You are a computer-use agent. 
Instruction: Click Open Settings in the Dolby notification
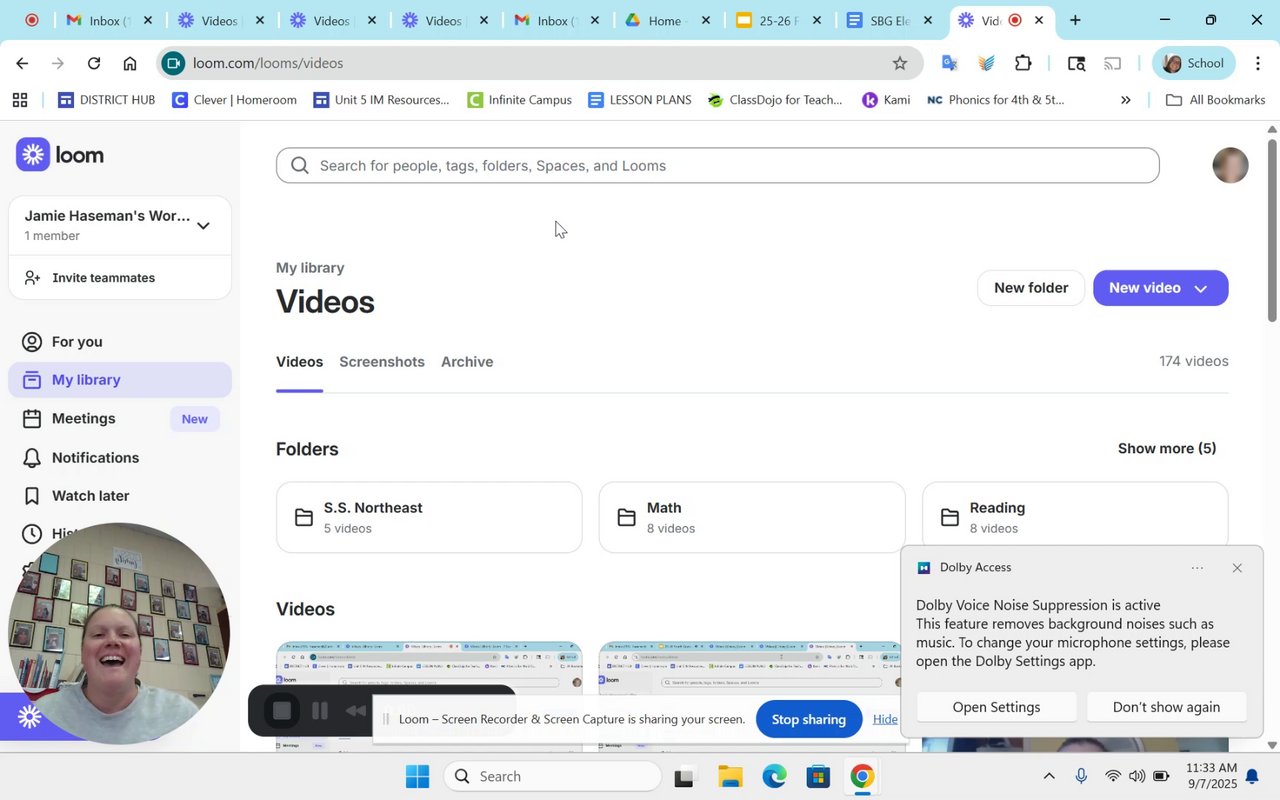(x=996, y=707)
